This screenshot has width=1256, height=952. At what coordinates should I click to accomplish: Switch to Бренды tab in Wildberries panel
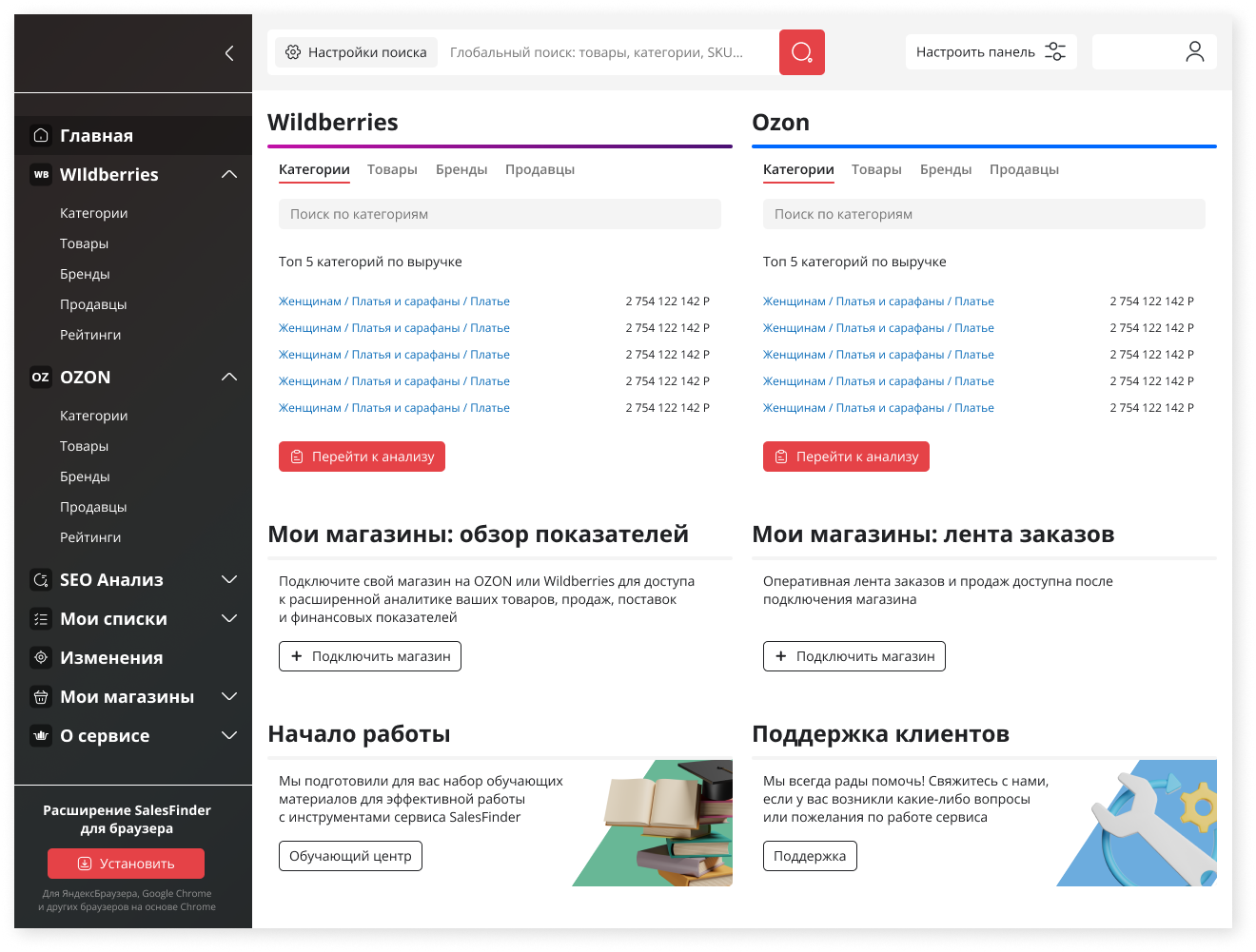pyautogui.click(x=461, y=169)
